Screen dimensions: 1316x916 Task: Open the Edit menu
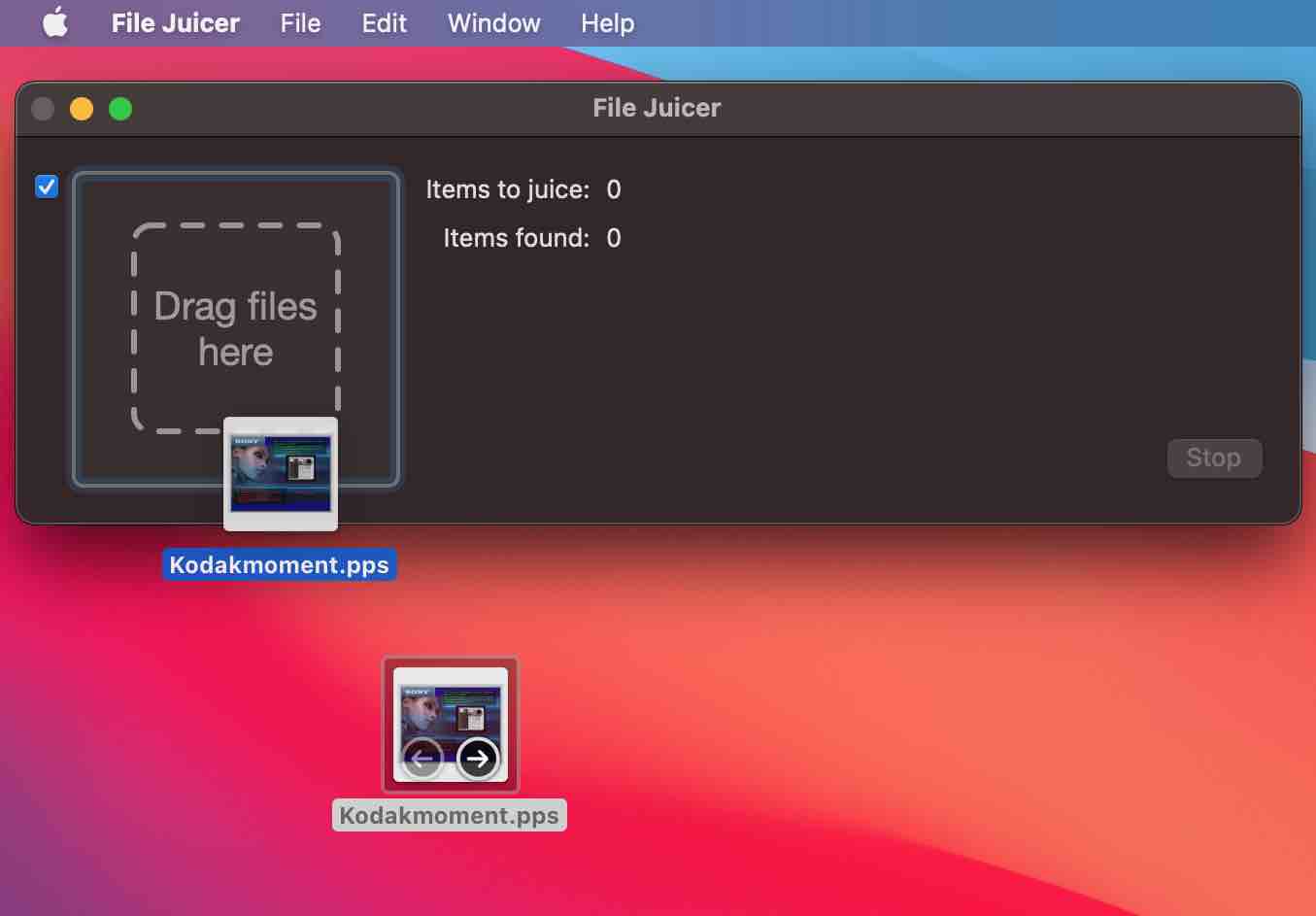coord(384,22)
